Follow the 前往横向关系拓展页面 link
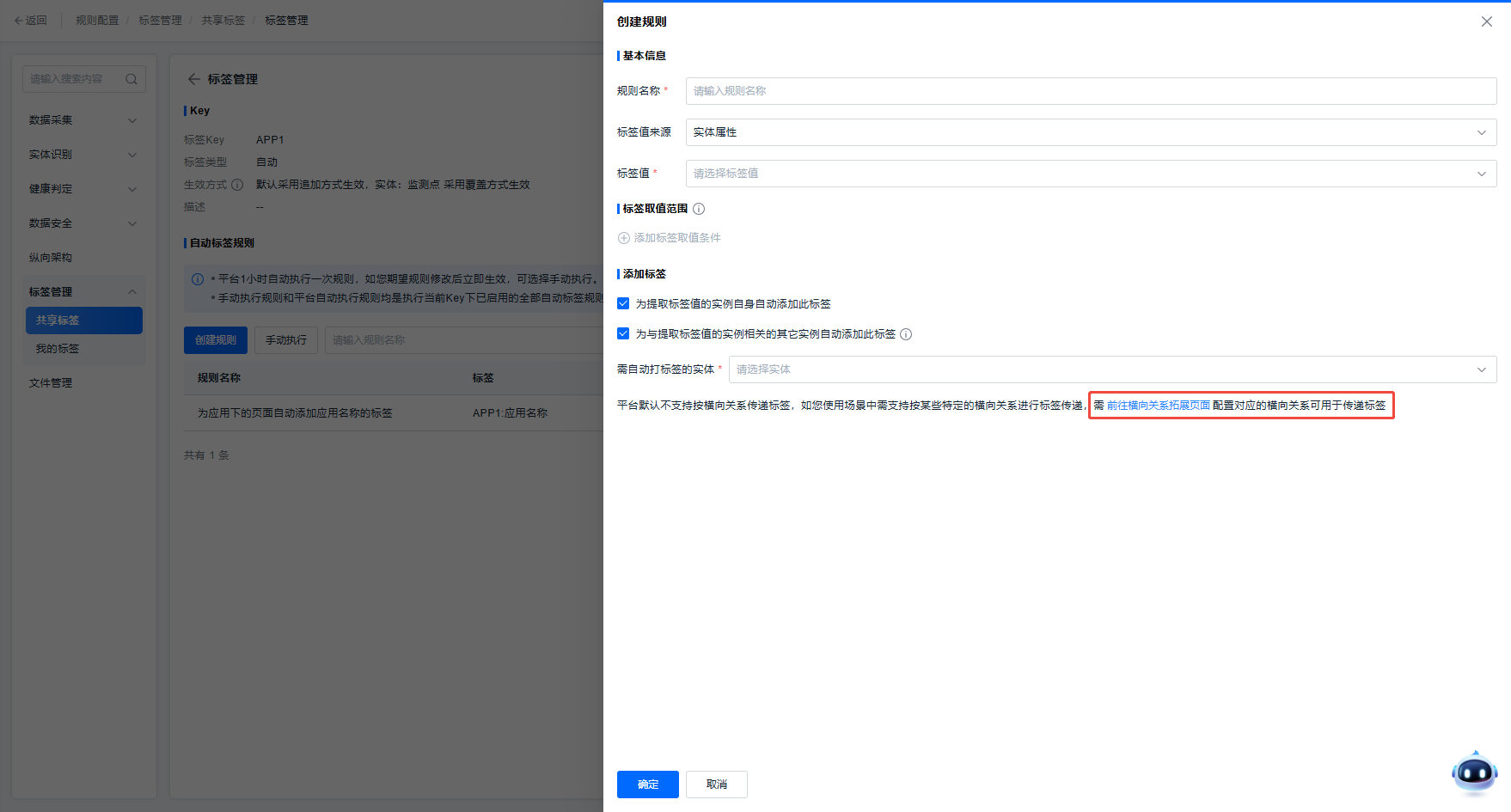Viewport: 1511px width, 812px height. point(1158,406)
